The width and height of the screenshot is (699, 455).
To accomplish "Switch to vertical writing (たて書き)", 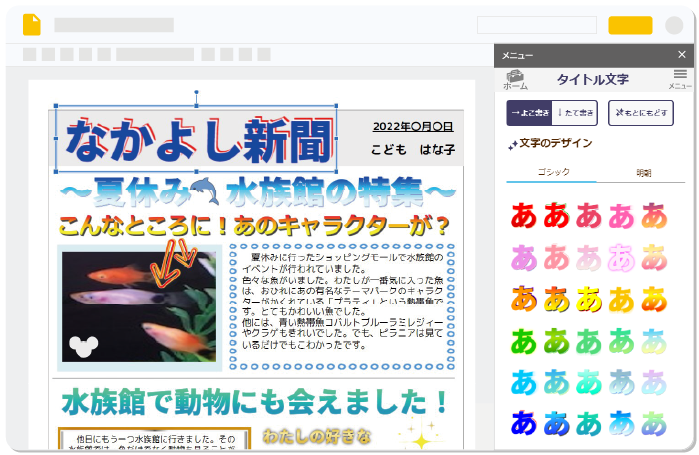I will click(575, 113).
